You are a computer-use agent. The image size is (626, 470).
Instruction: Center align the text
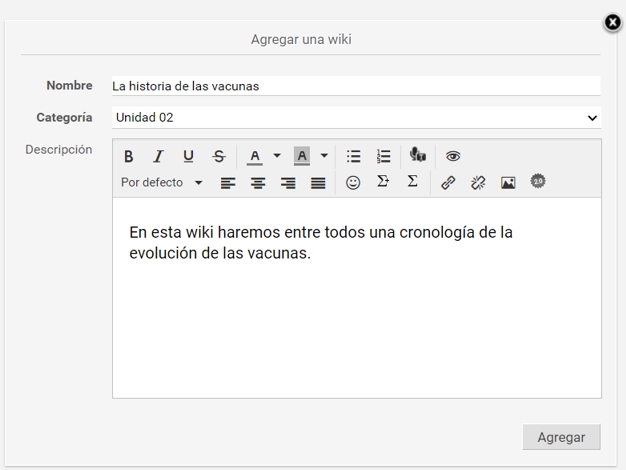coord(258,183)
